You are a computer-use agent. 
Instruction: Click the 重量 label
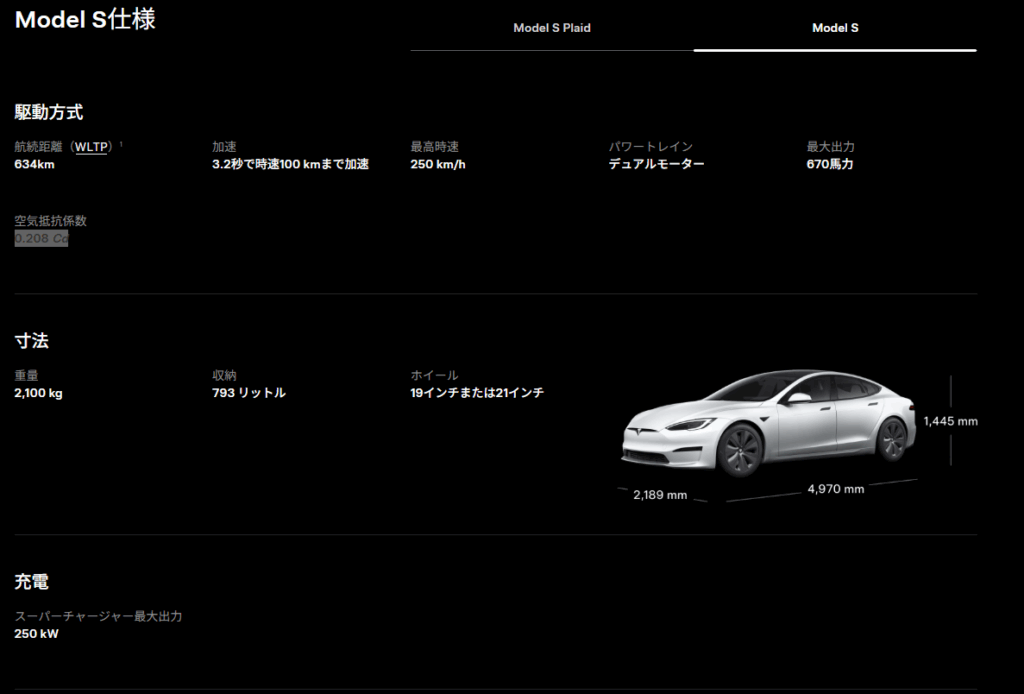click(26, 375)
